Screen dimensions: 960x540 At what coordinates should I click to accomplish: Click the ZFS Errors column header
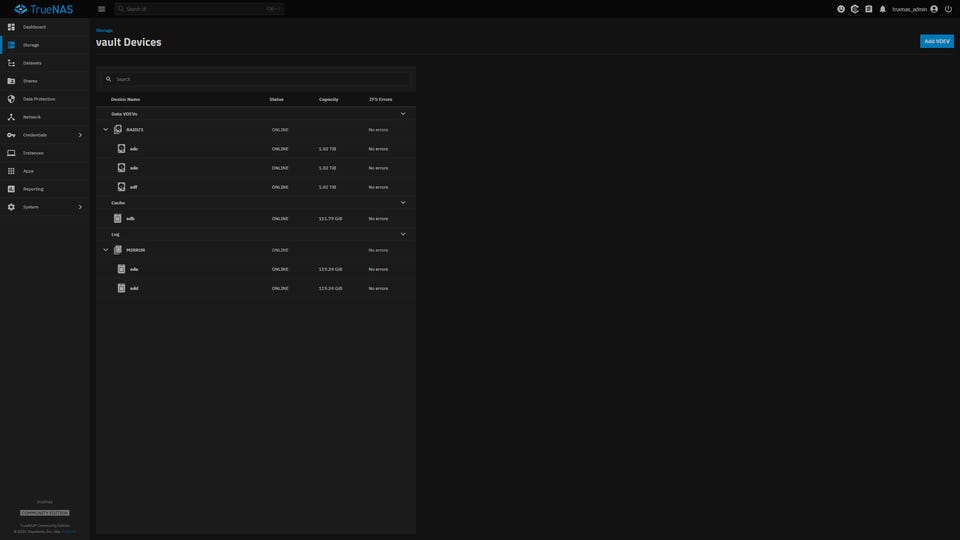[x=380, y=99]
